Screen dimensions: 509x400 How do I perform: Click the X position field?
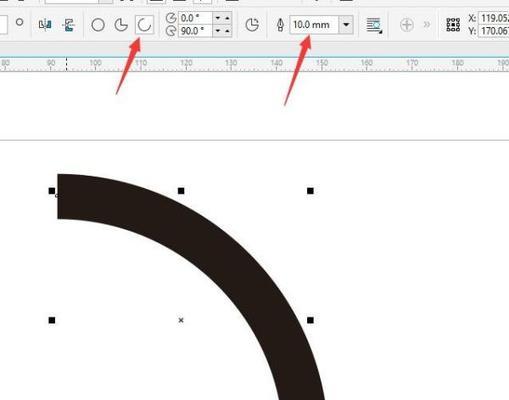(x=494, y=18)
